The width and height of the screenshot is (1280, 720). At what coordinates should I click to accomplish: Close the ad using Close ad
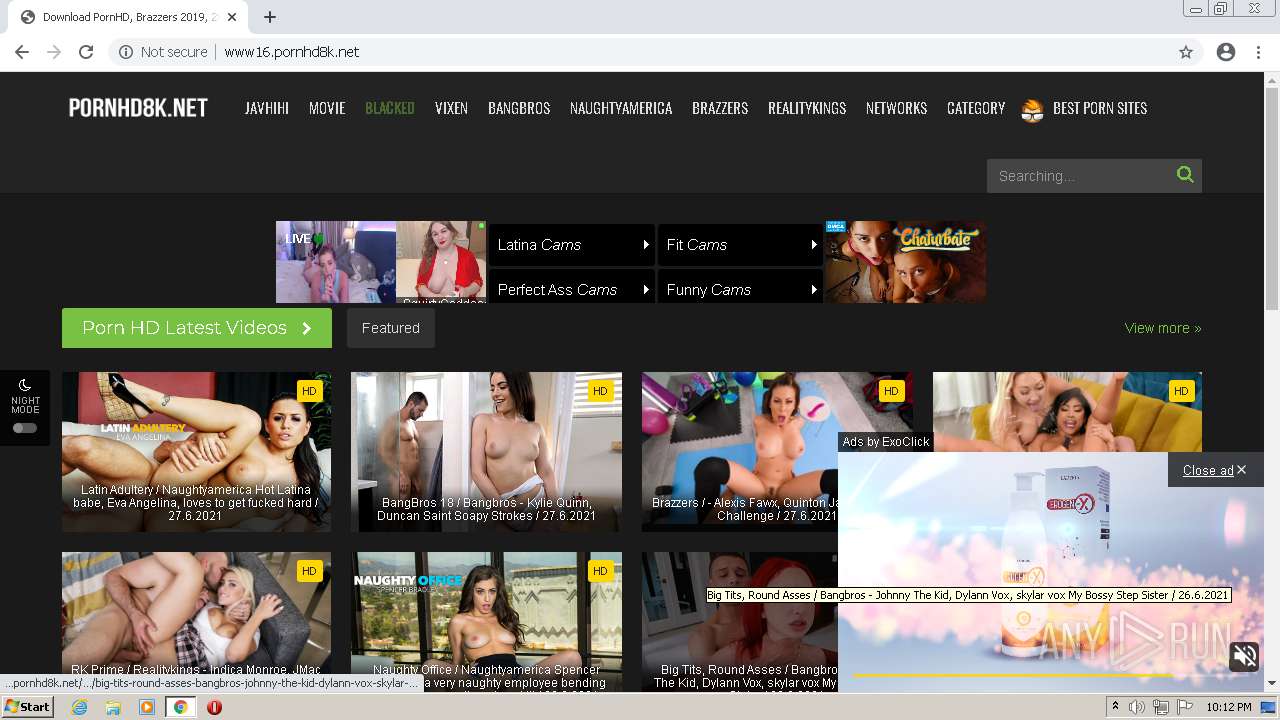[1214, 470]
